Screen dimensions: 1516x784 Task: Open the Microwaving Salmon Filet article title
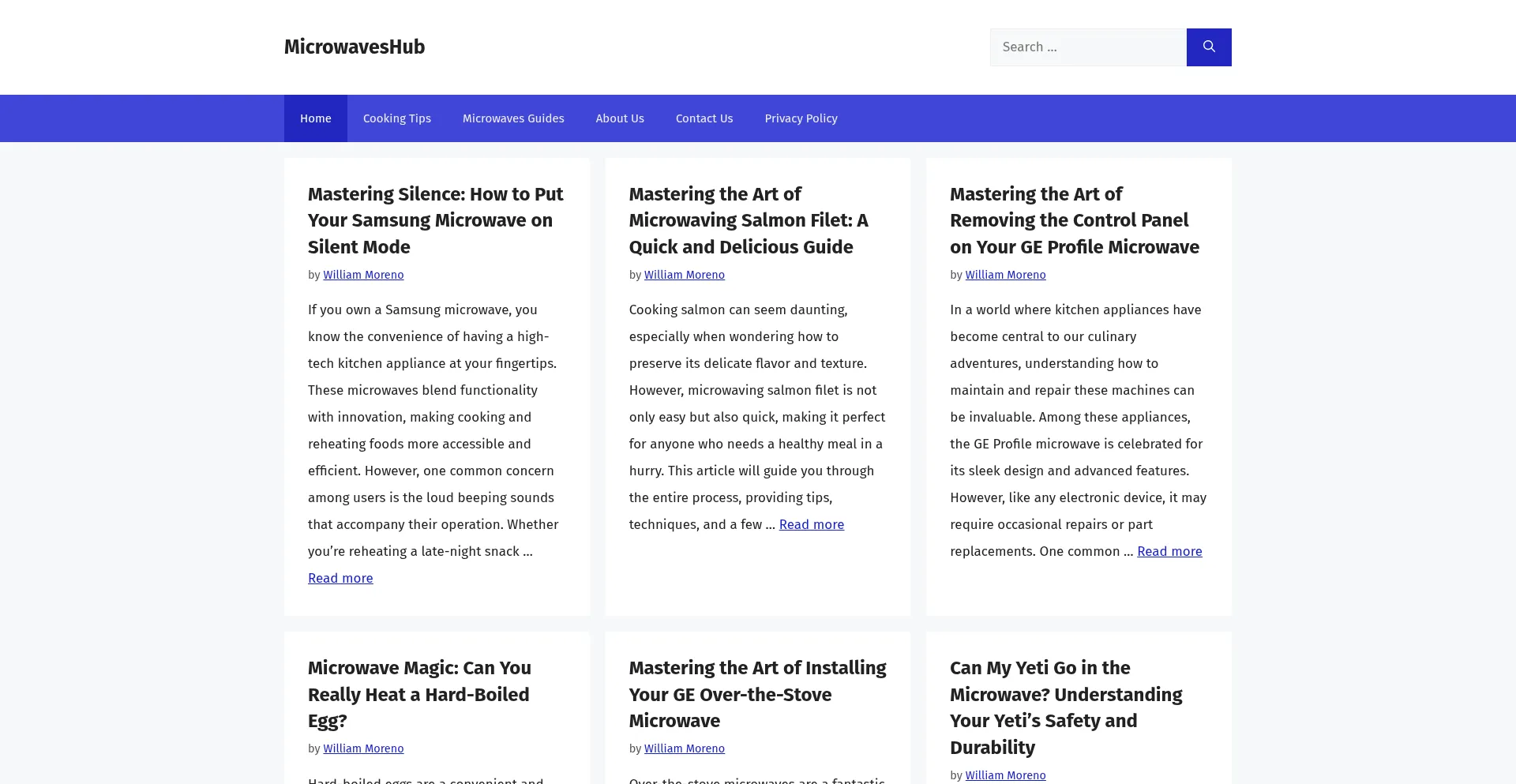pyautogui.click(x=748, y=220)
